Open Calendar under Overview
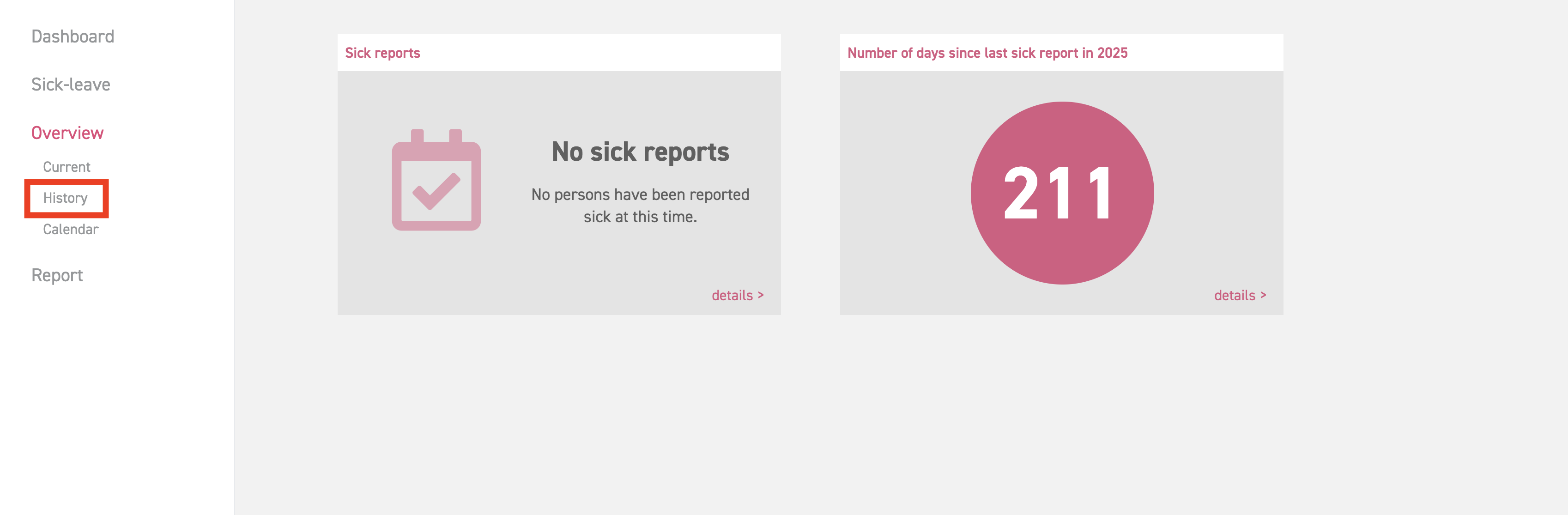Screen dimensions: 1568x515 (x=70, y=230)
